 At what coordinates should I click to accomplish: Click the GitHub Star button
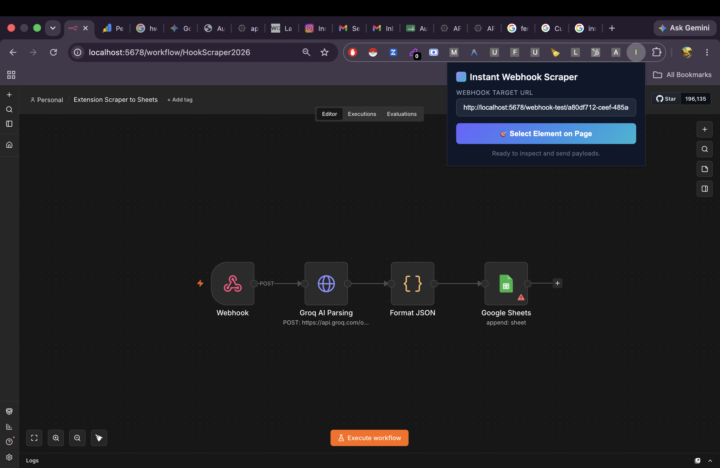tap(666, 99)
